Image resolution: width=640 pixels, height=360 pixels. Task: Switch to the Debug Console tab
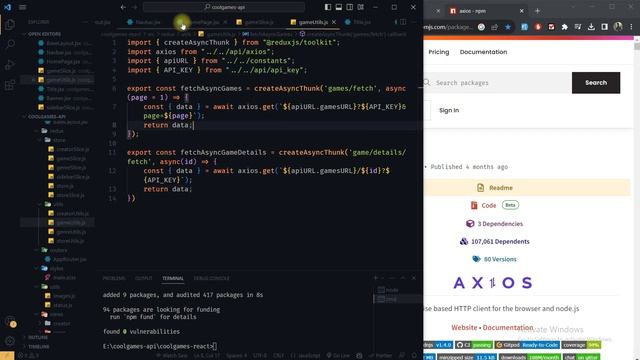[x=211, y=278]
